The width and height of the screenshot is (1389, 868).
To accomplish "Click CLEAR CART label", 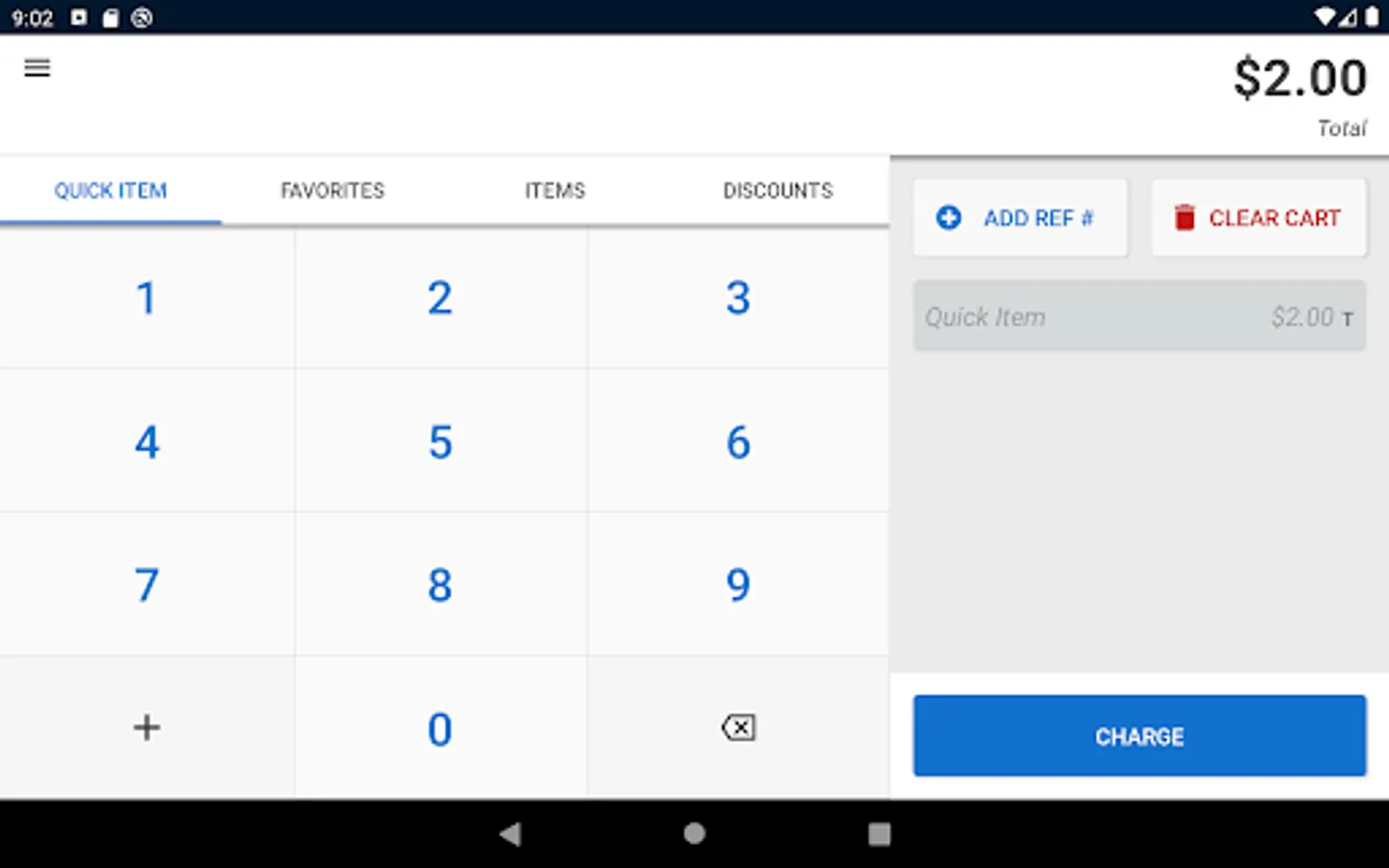I will [x=1274, y=218].
